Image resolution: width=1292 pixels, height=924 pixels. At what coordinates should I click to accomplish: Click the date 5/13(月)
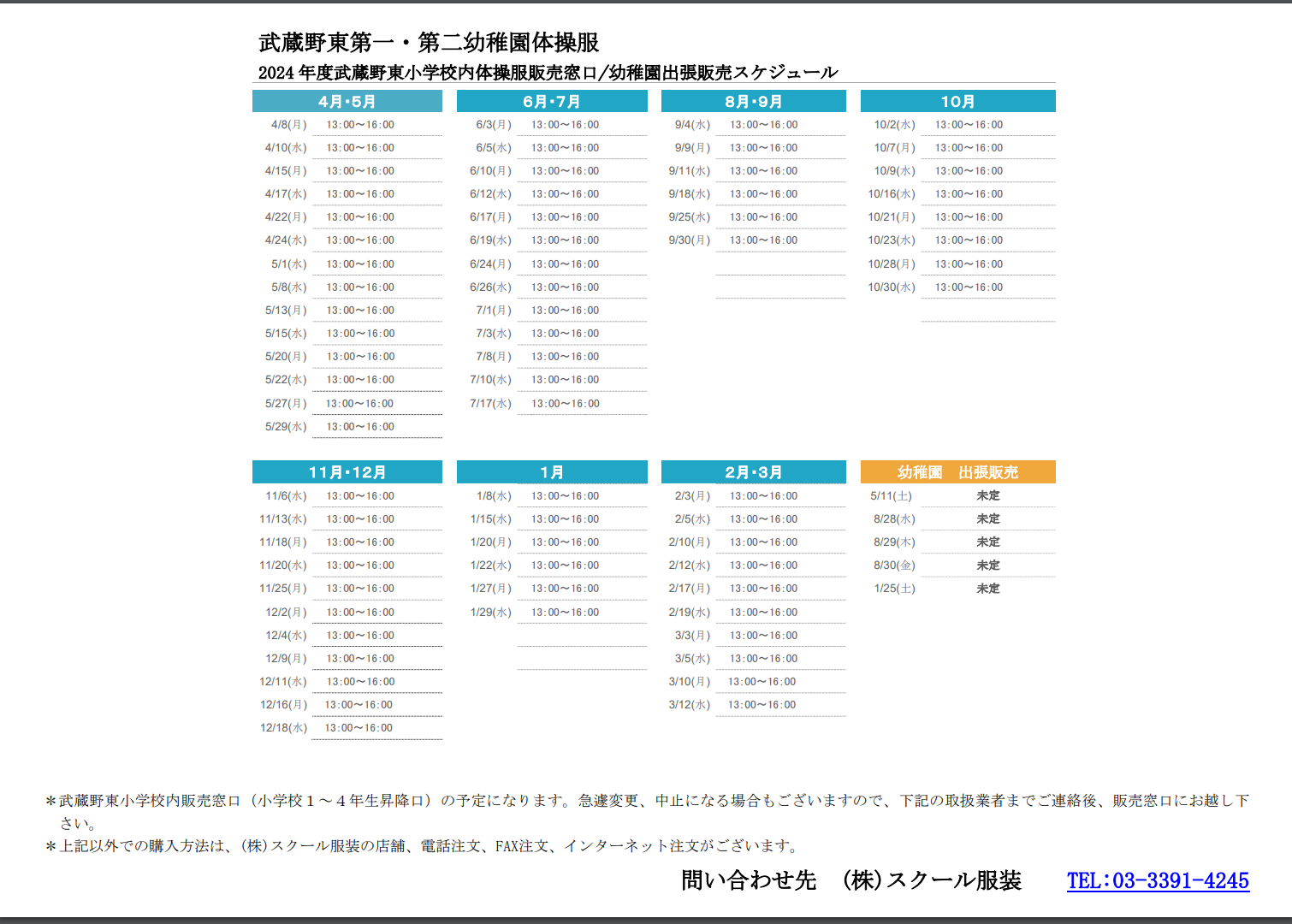pos(286,311)
